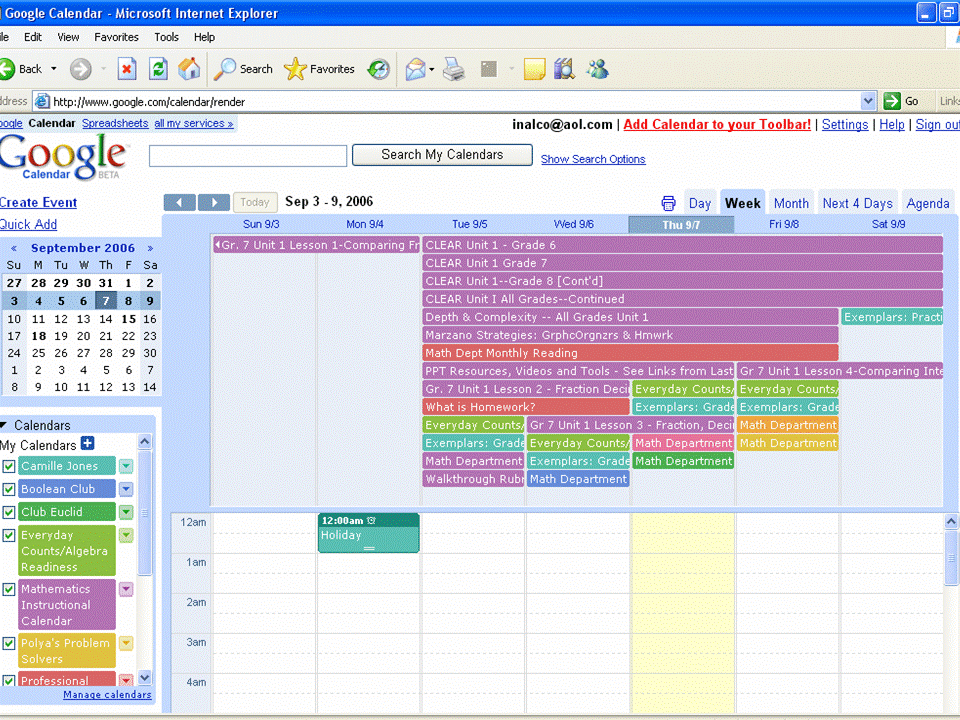The height and width of the screenshot is (720, 960).
Task: Open the Messenger people icon
Action: [597, 69]
